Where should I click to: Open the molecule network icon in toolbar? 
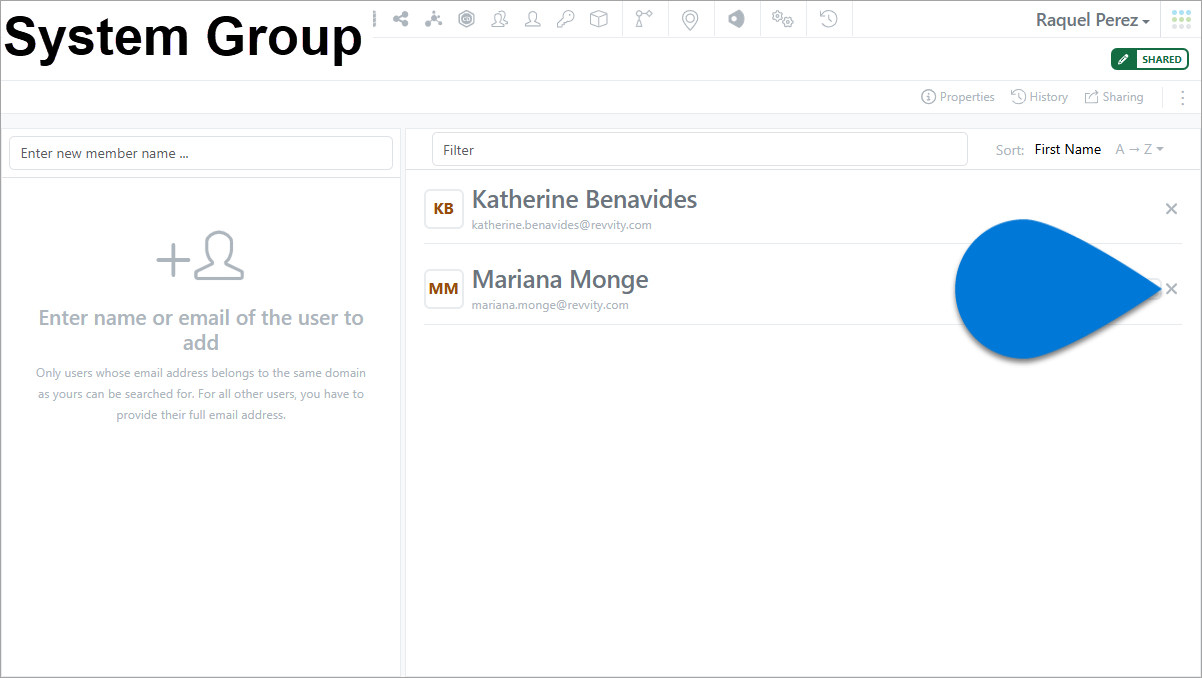click(x=434, y=19)
